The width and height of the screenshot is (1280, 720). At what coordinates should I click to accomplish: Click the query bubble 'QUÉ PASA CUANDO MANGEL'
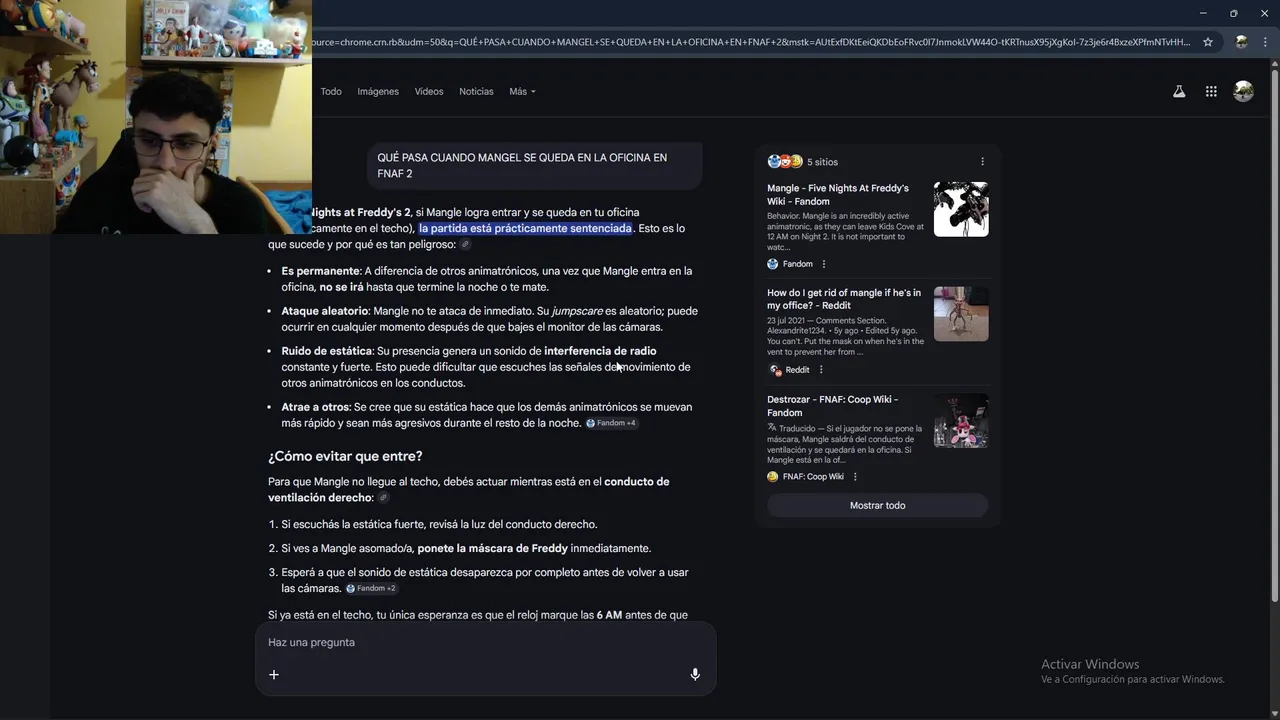click(x=534, y=165)
